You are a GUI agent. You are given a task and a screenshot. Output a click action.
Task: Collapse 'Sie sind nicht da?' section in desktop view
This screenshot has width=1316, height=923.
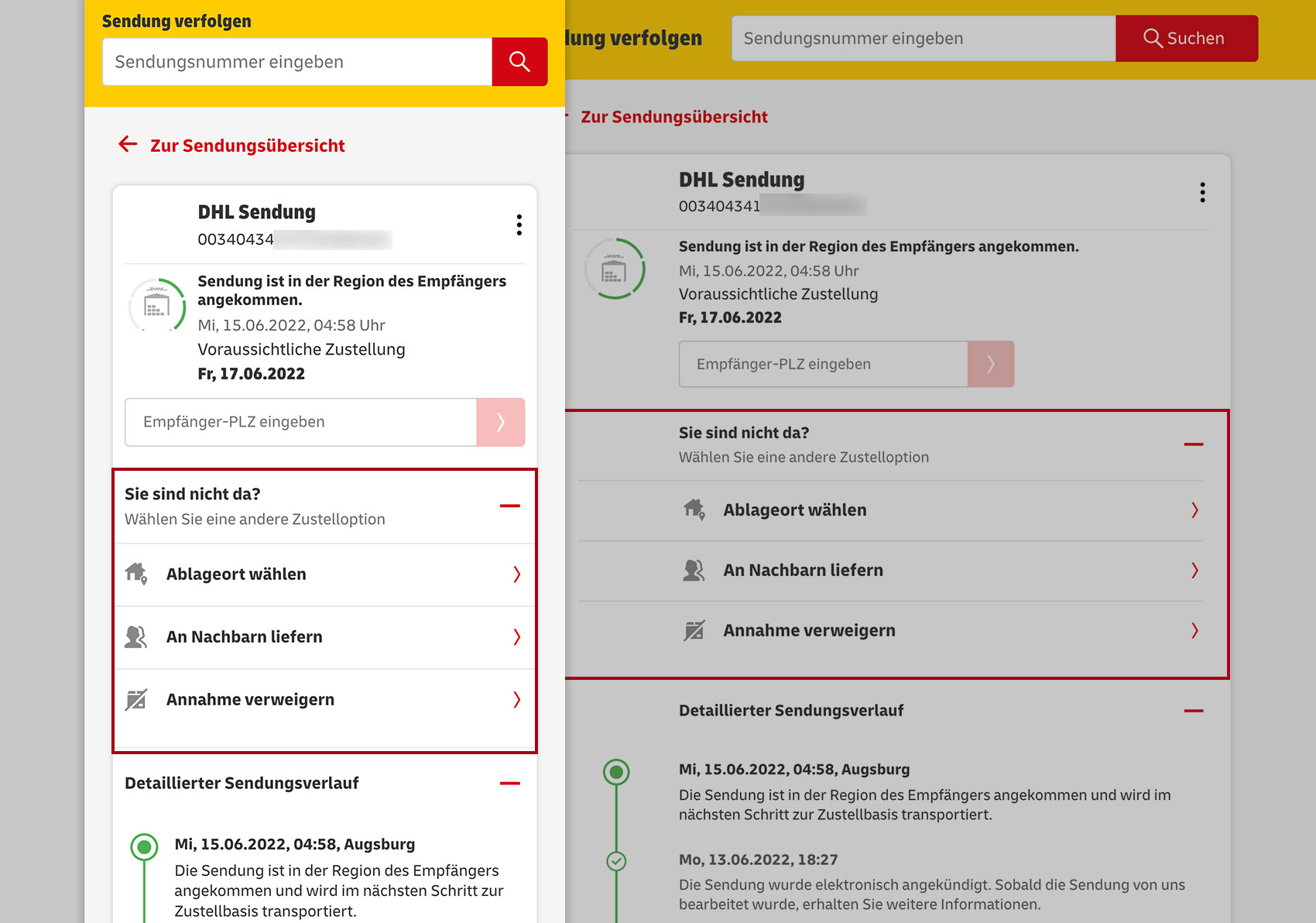[x=1194, y=444]
